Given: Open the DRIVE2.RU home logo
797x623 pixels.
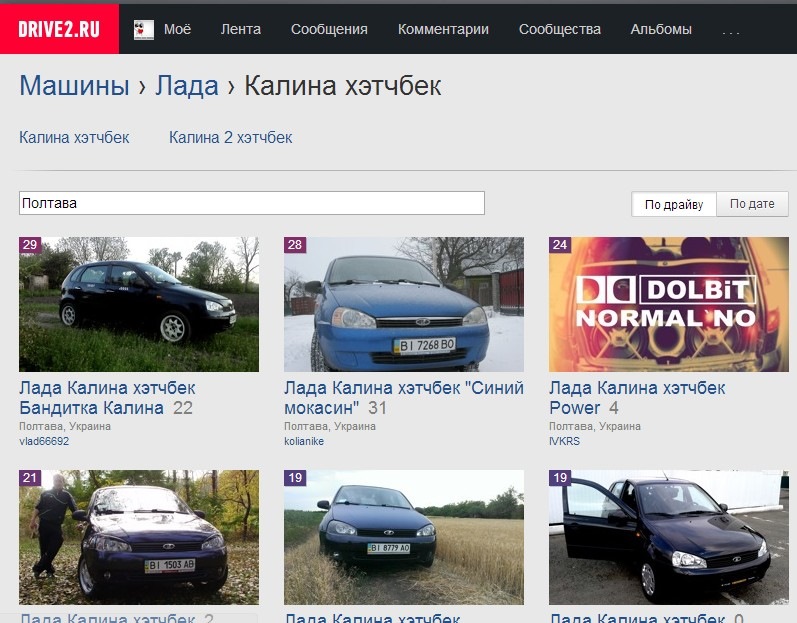Looking at the screenshot, I should point(59,29).
